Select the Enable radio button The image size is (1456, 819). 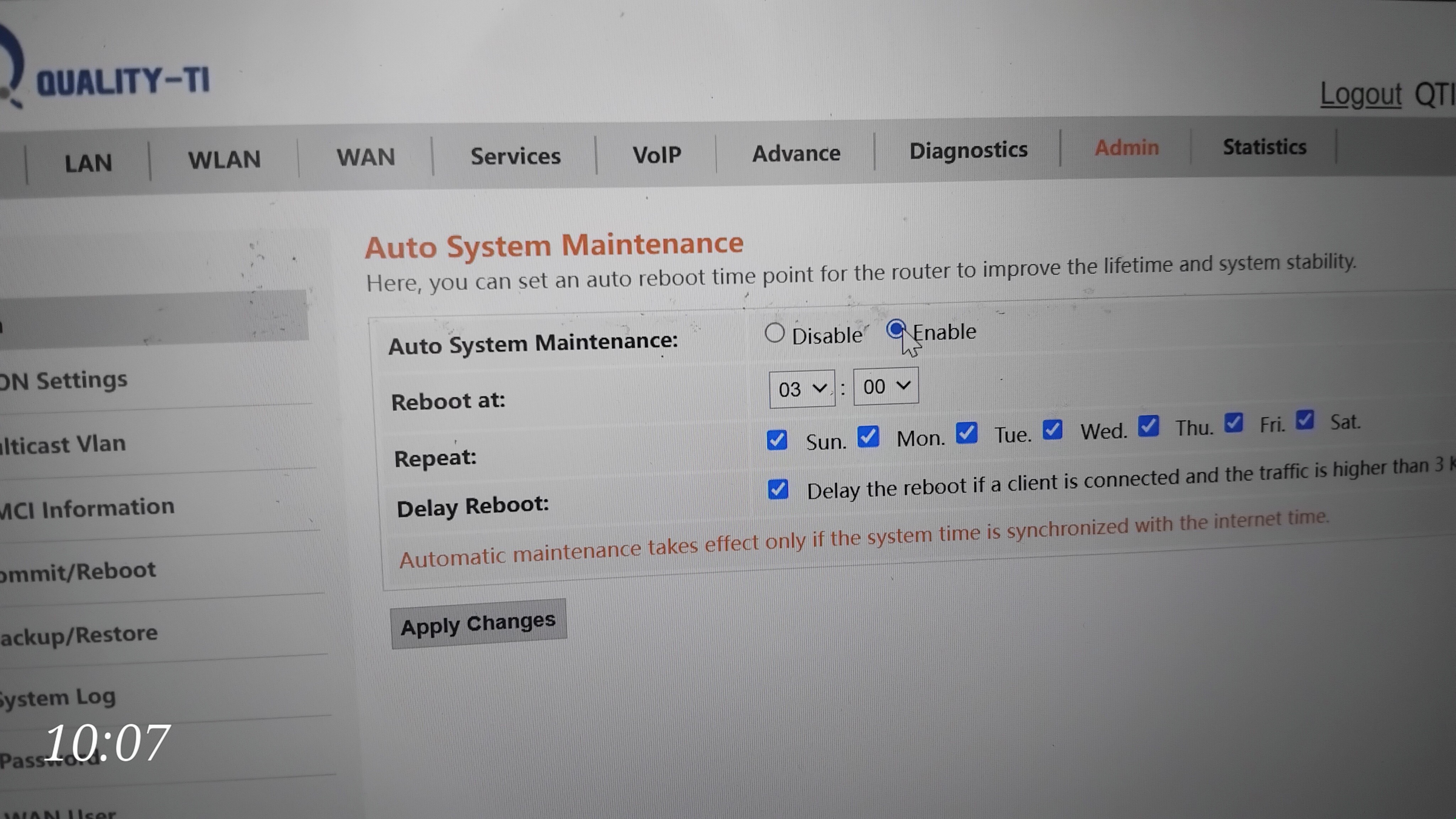click(x=896, y=329)
